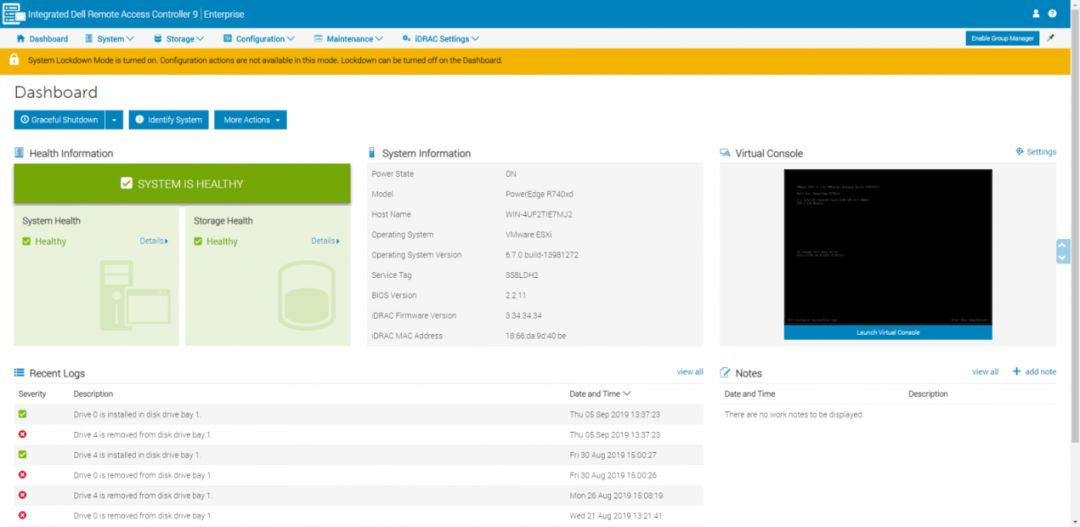Image resolution: width=1080 pixels, height=527 pixels.
Task: Click the Identify System button
Action: (x=169, y=120)
